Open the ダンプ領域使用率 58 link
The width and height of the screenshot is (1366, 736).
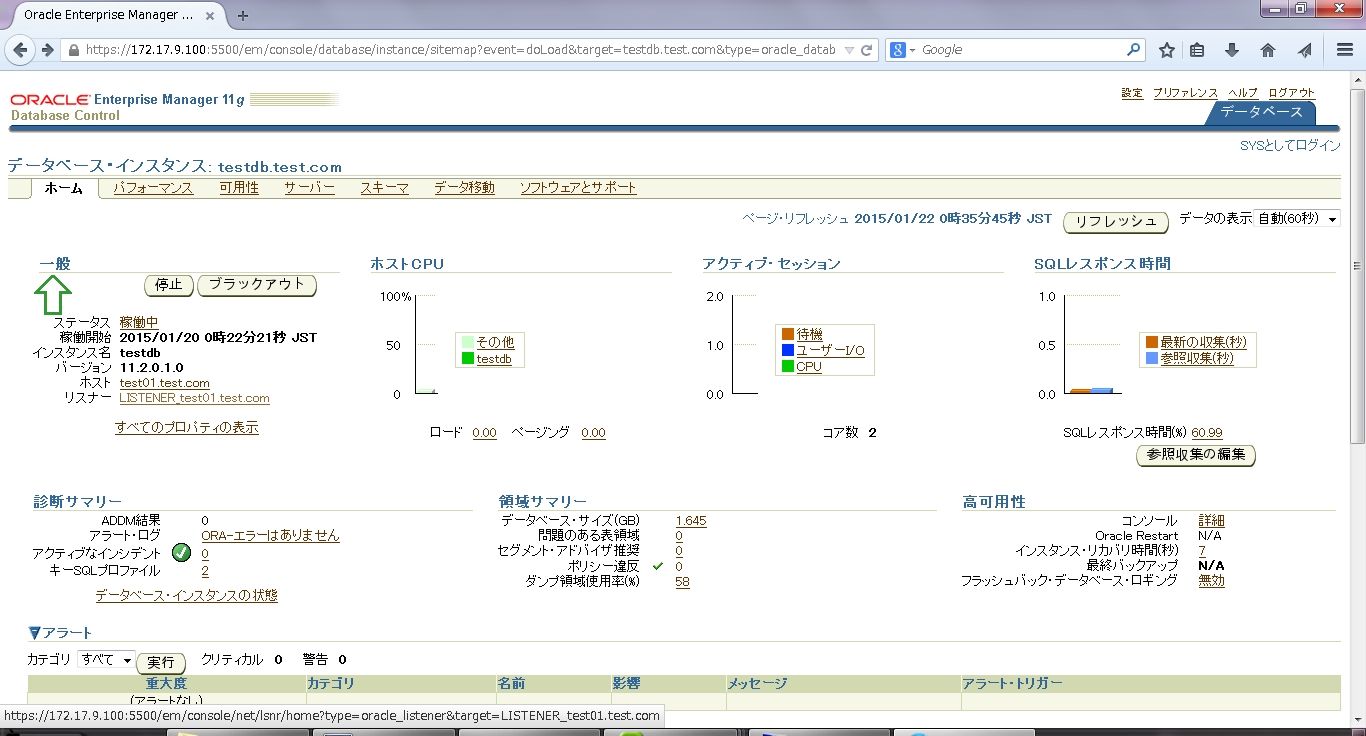click(x=682, y=581)
